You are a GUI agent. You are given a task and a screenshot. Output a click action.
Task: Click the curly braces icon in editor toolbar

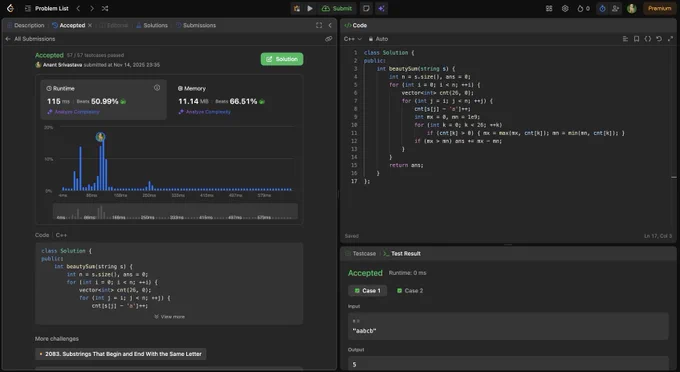pyautogui.click(x=648, y=39)
